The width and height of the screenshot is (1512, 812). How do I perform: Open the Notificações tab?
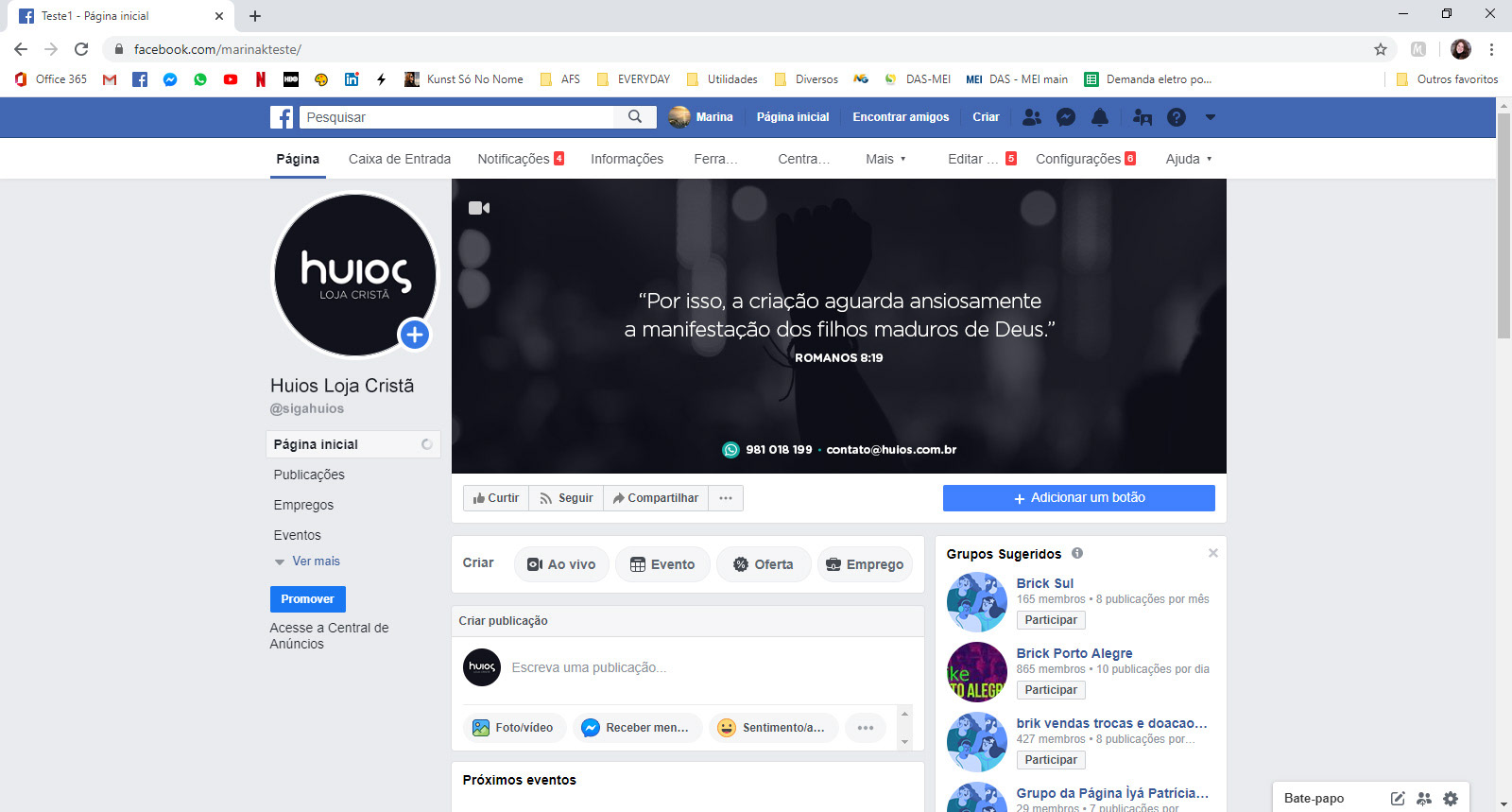click(521, 159)
